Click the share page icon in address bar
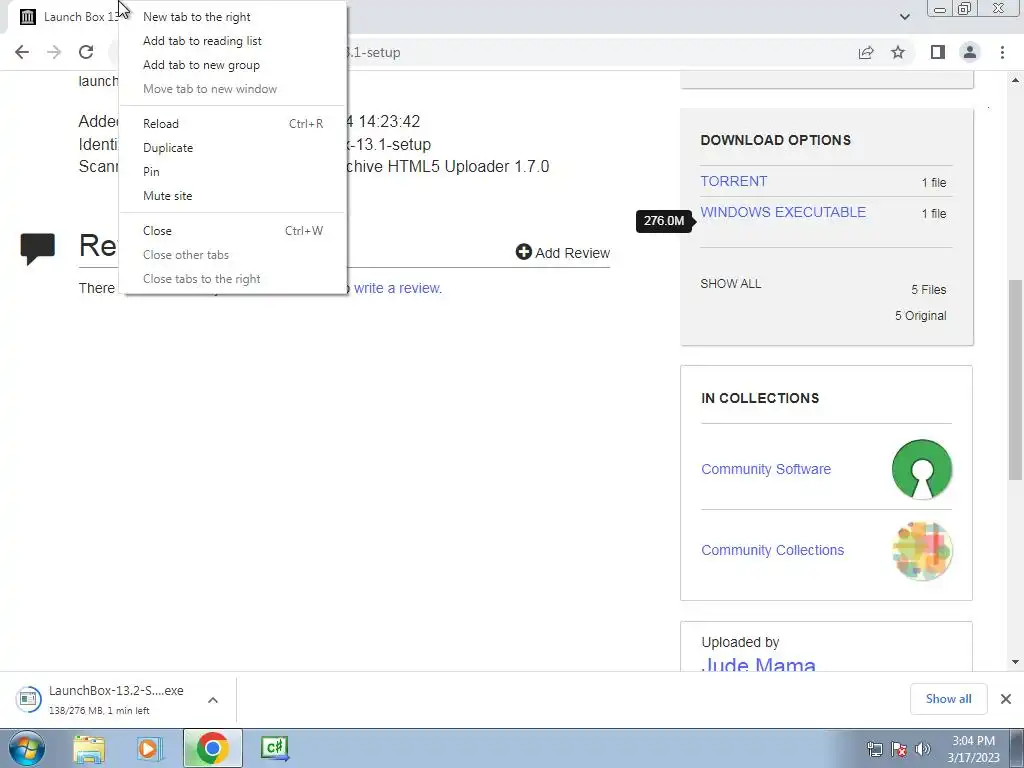The width and height of the screenshot is (1024, 768). pos(866,52)
